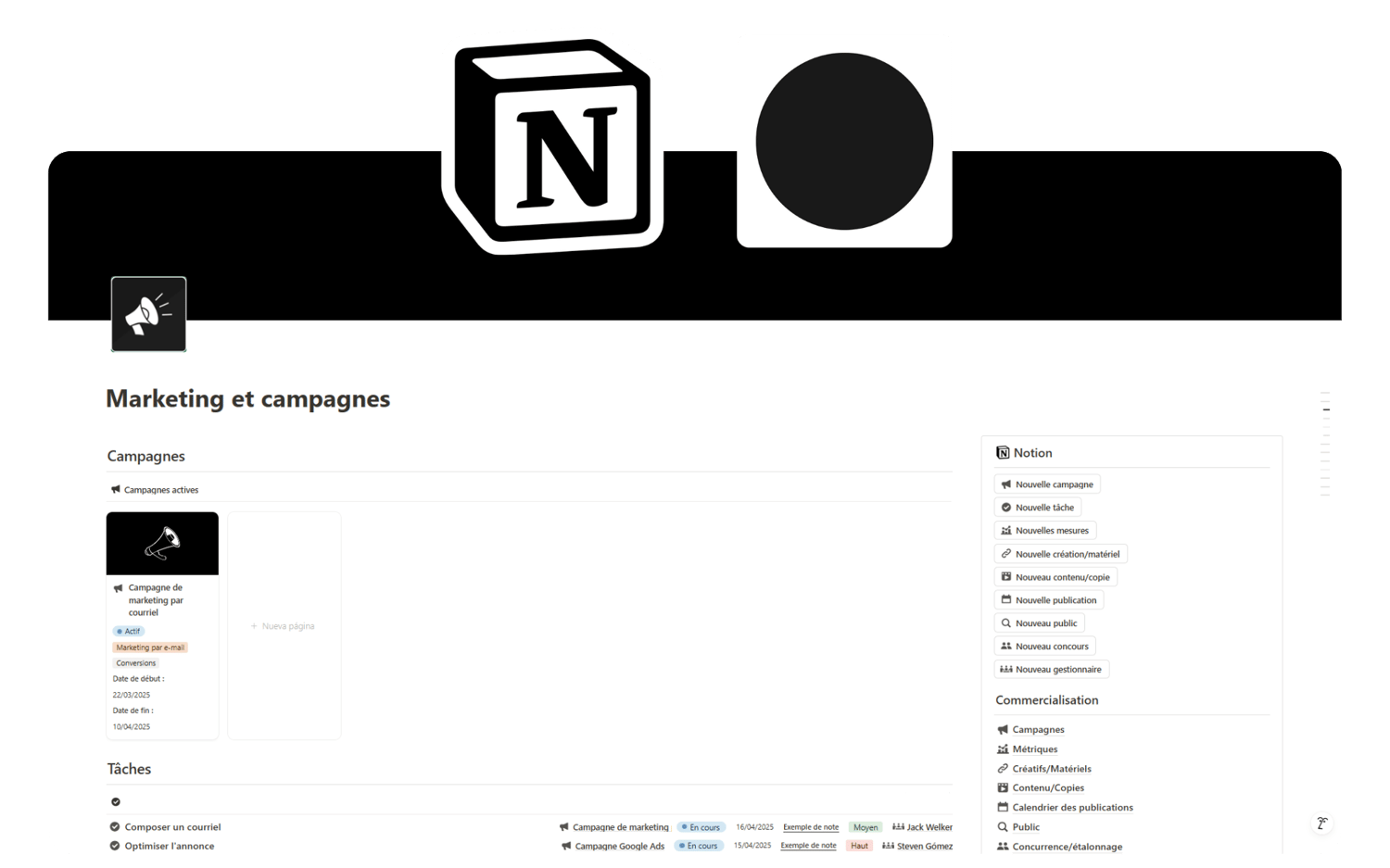Open the Moyen priority tag
This screenshot has width=1390, height=868.
pos(866,827)
